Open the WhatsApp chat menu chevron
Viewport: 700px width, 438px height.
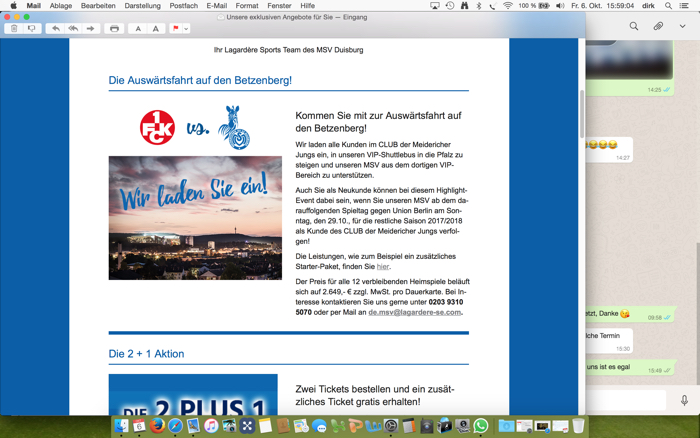[683, 26]
